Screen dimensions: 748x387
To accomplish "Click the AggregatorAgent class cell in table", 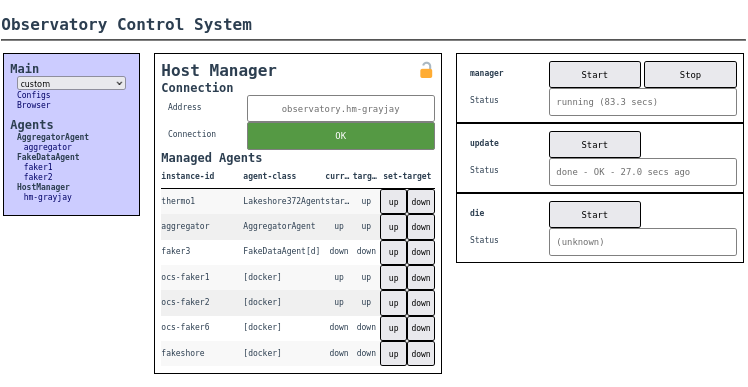I will pyautogui.click(x=279, y=226).
